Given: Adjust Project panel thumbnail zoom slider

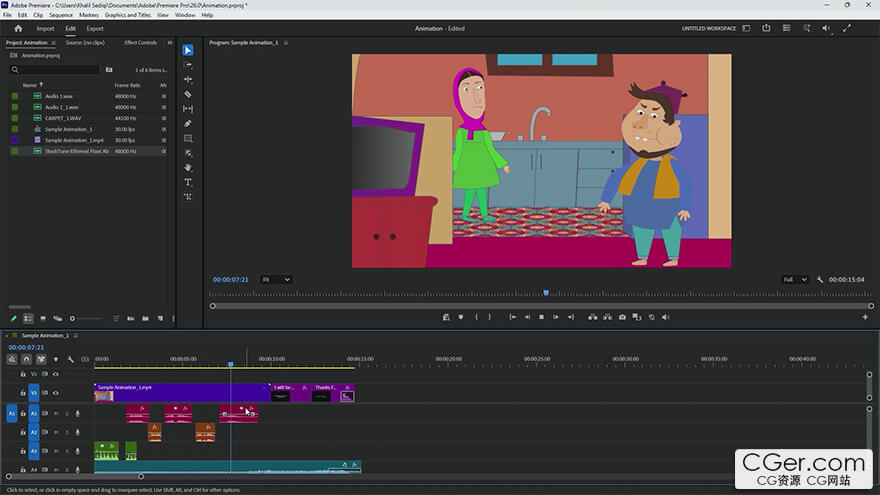Looking at the screenshot, I should click(84, 318).
